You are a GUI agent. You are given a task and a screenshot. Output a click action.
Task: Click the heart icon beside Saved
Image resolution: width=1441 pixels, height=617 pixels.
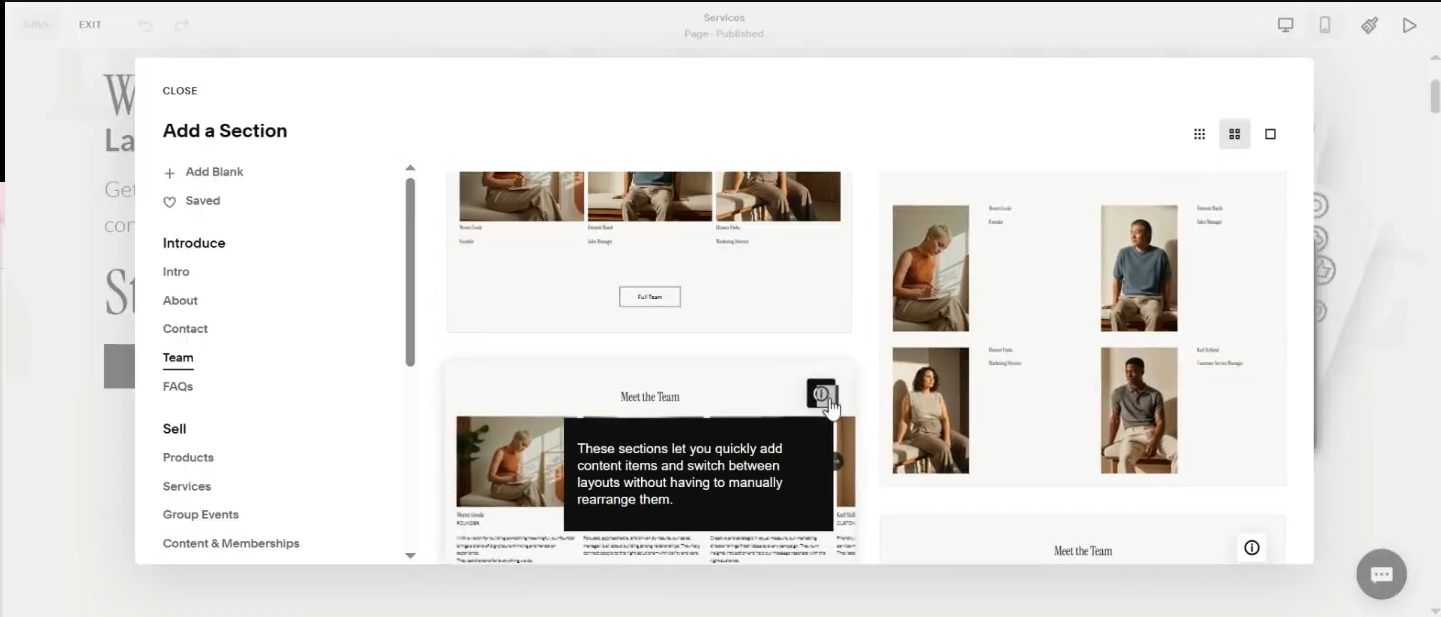coord(169,202)
